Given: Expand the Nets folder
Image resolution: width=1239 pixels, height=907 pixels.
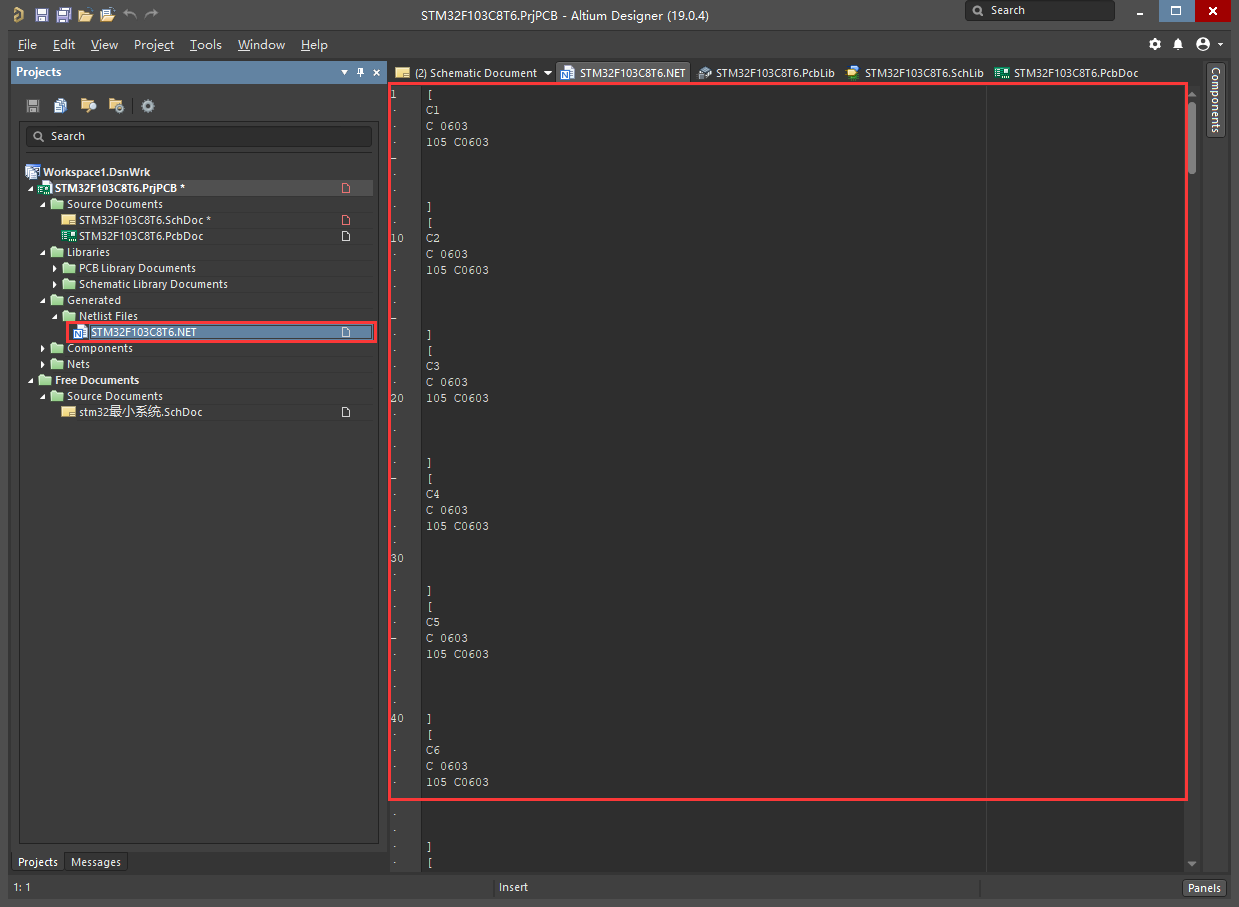Looking at the screenshot, I should (43, 364).
